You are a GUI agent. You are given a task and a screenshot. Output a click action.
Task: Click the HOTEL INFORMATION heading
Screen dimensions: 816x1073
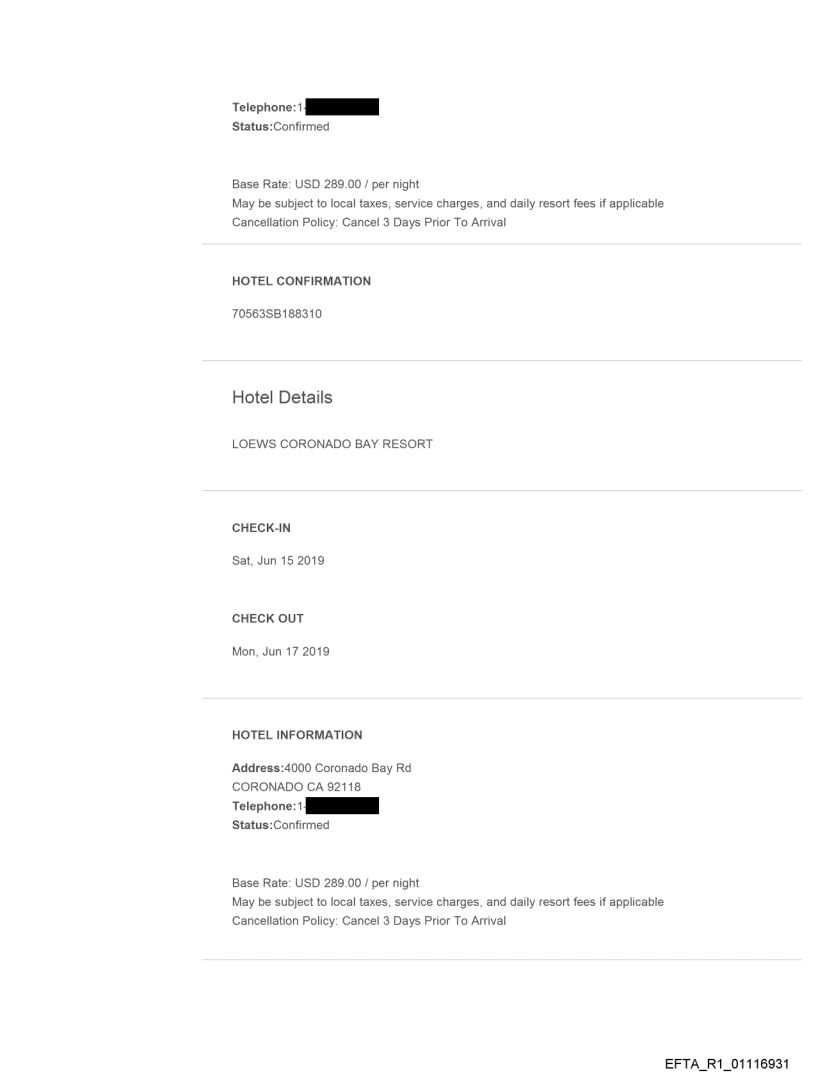297,735
